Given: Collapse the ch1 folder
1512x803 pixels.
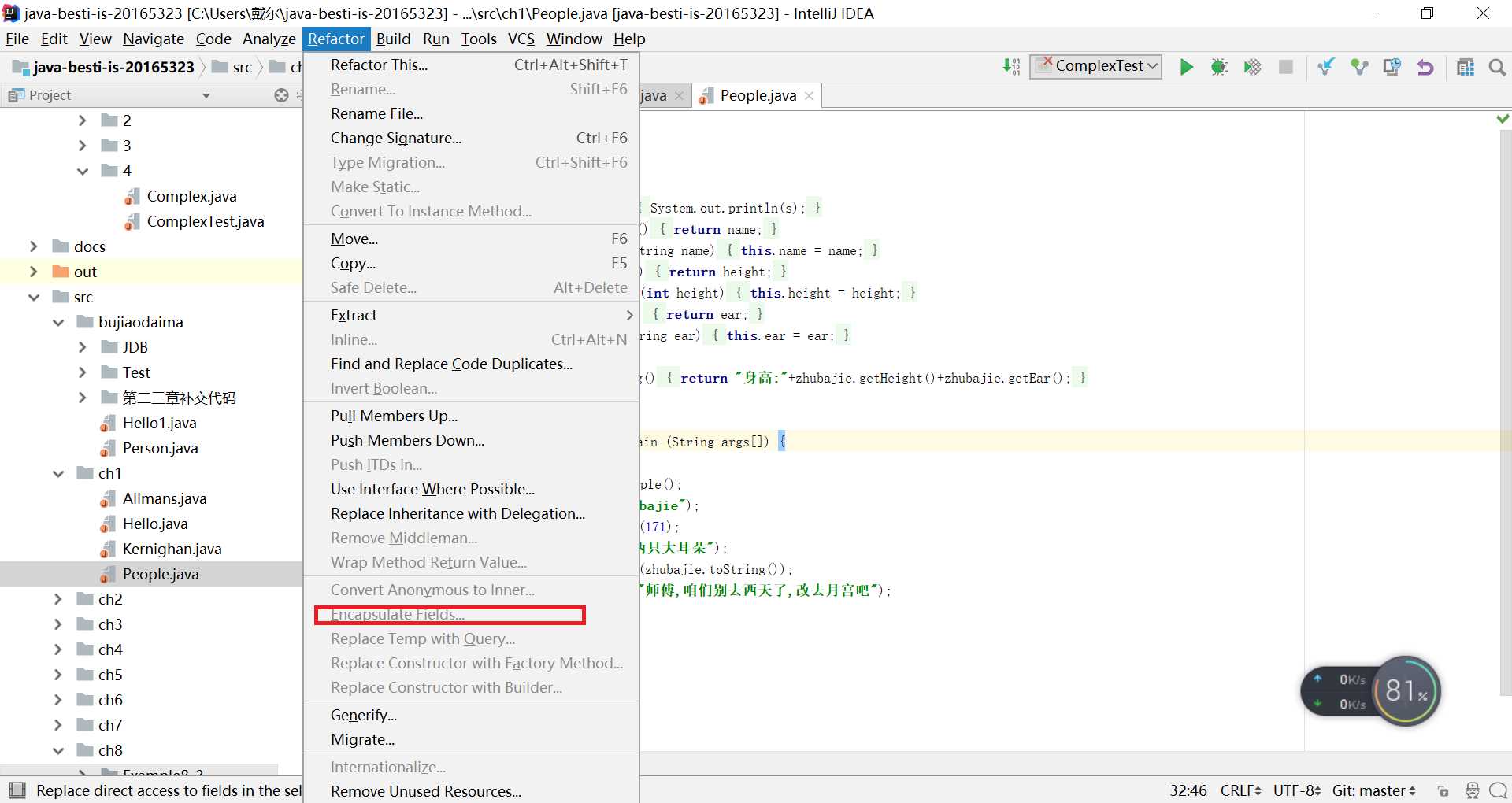Looking at the screenshot, I should tap(58, 473).
